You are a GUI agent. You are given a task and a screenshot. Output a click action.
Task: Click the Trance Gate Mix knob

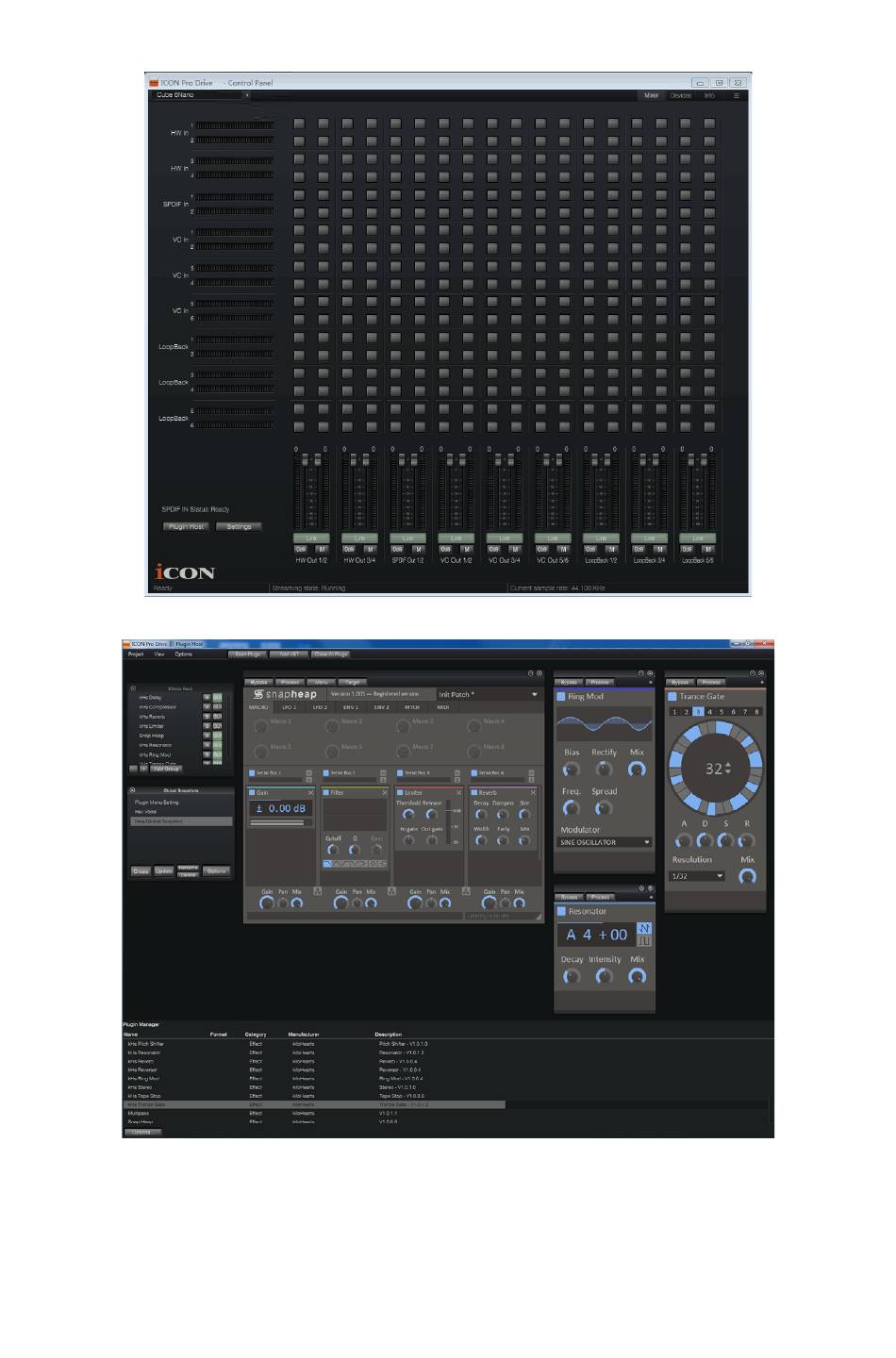pos(747,876)
